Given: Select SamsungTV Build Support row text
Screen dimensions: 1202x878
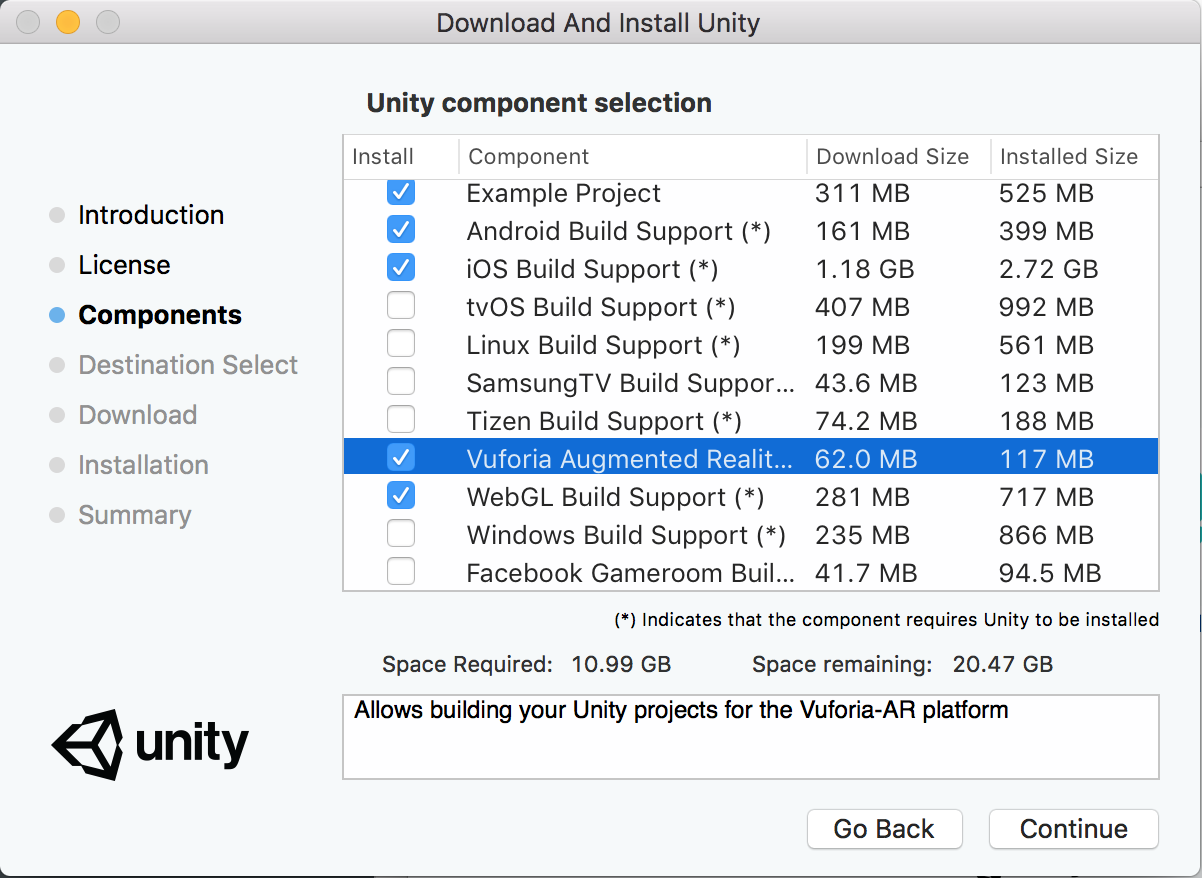Looking at the screenshot, I should (632, 383).
